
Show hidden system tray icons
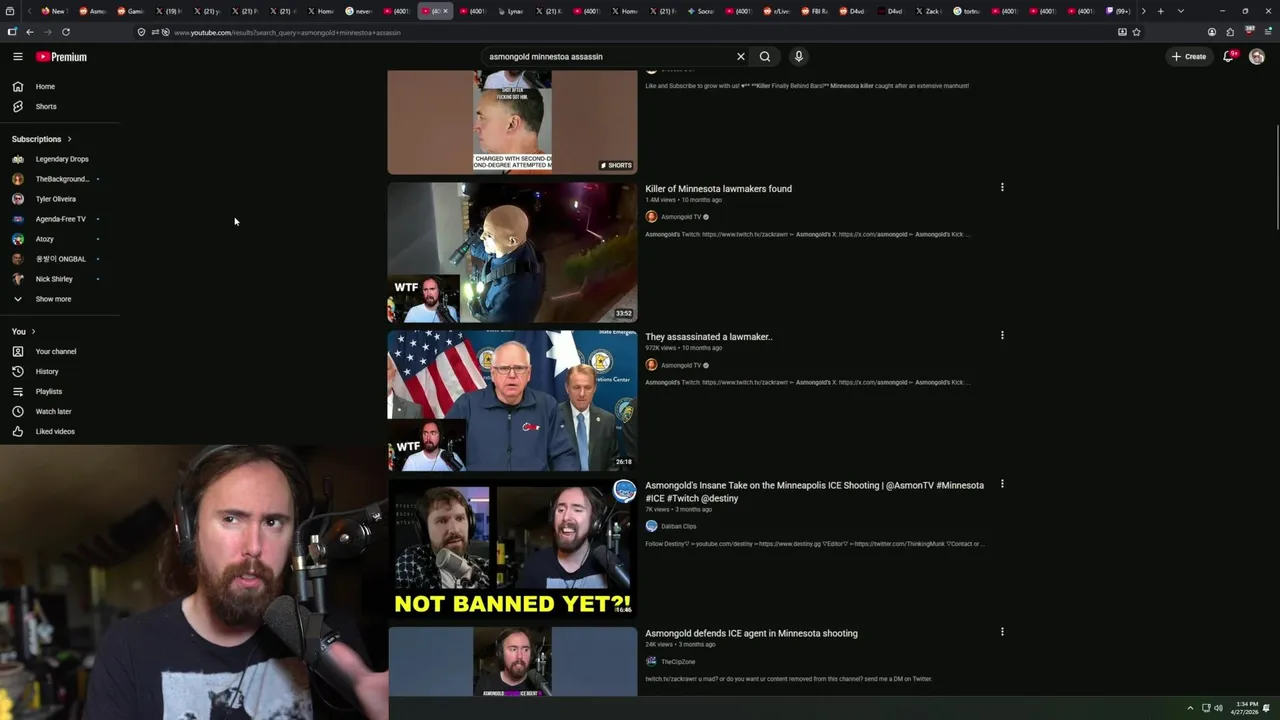[1190, 708]
